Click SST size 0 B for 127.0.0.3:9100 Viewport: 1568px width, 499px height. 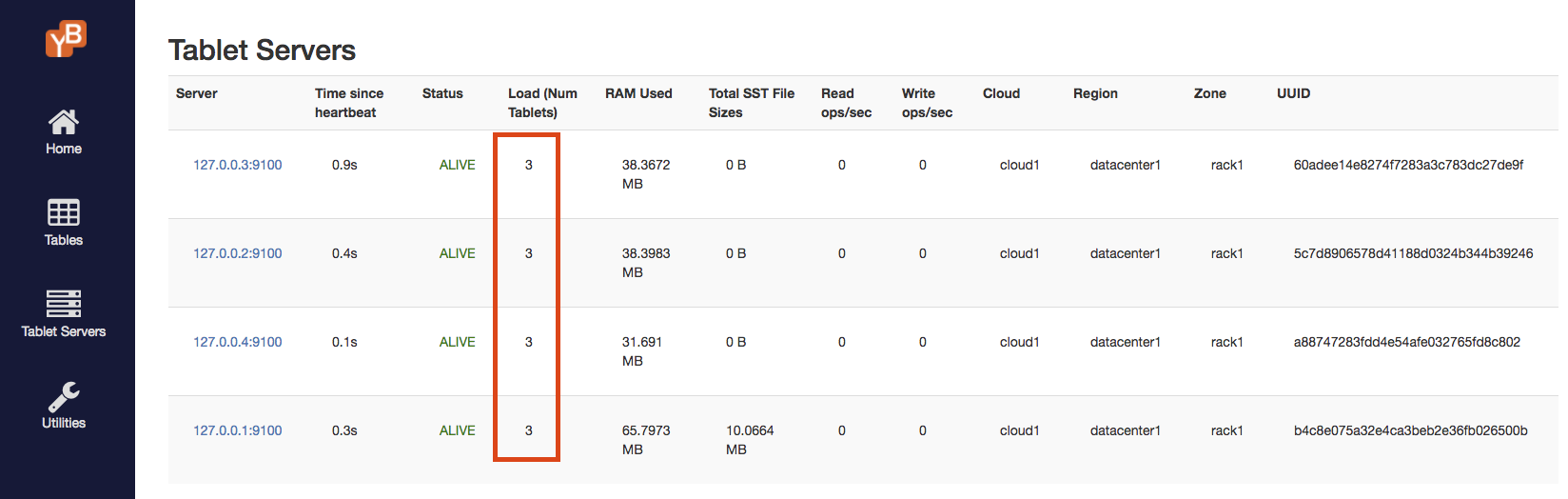pyautogui.click(x=735, y=165)
